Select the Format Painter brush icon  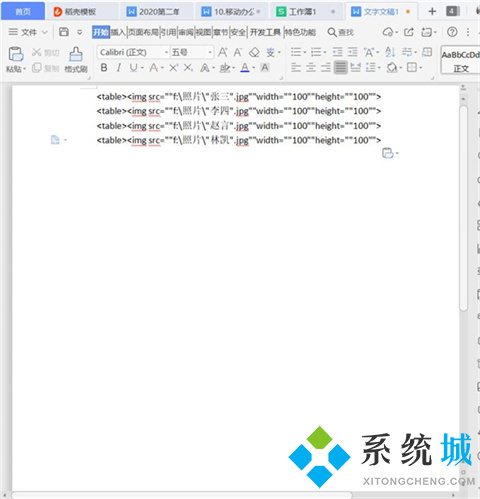76,54
